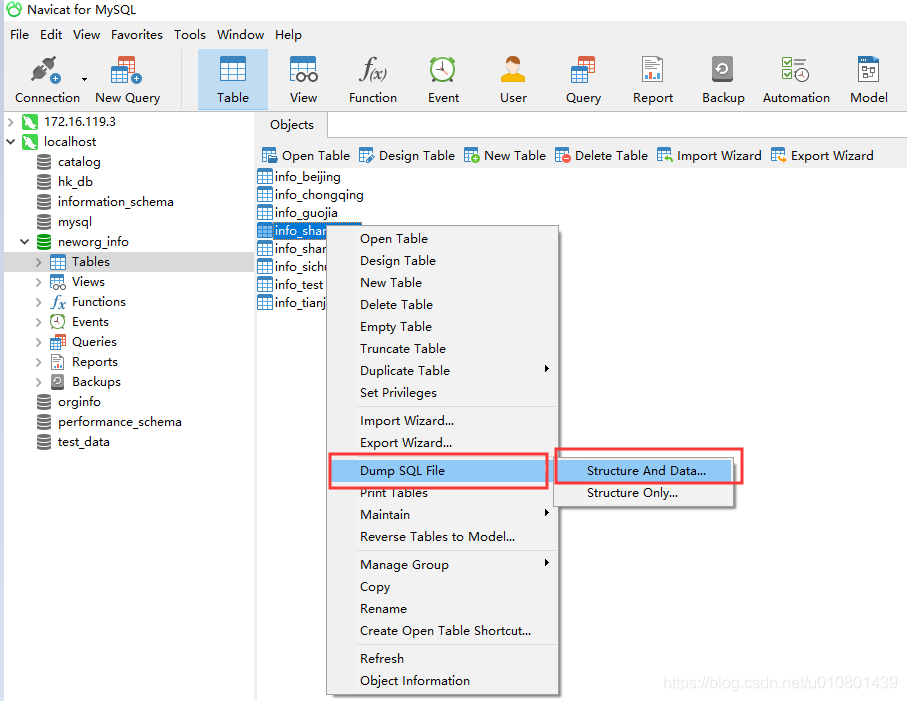The image size is (907, 701).
Task: Expand the 172.16.119.3 connection node
Action: tap(10, 122)
